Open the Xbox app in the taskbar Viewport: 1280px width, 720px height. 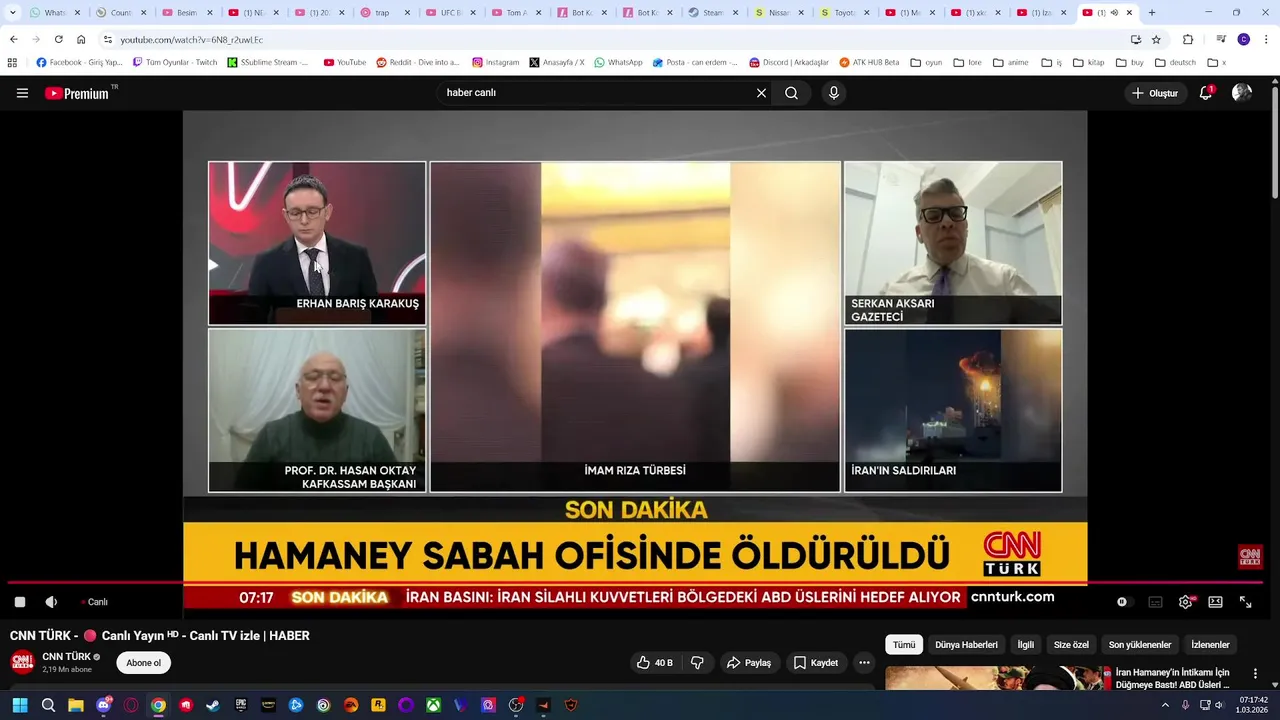coord(433,705)
